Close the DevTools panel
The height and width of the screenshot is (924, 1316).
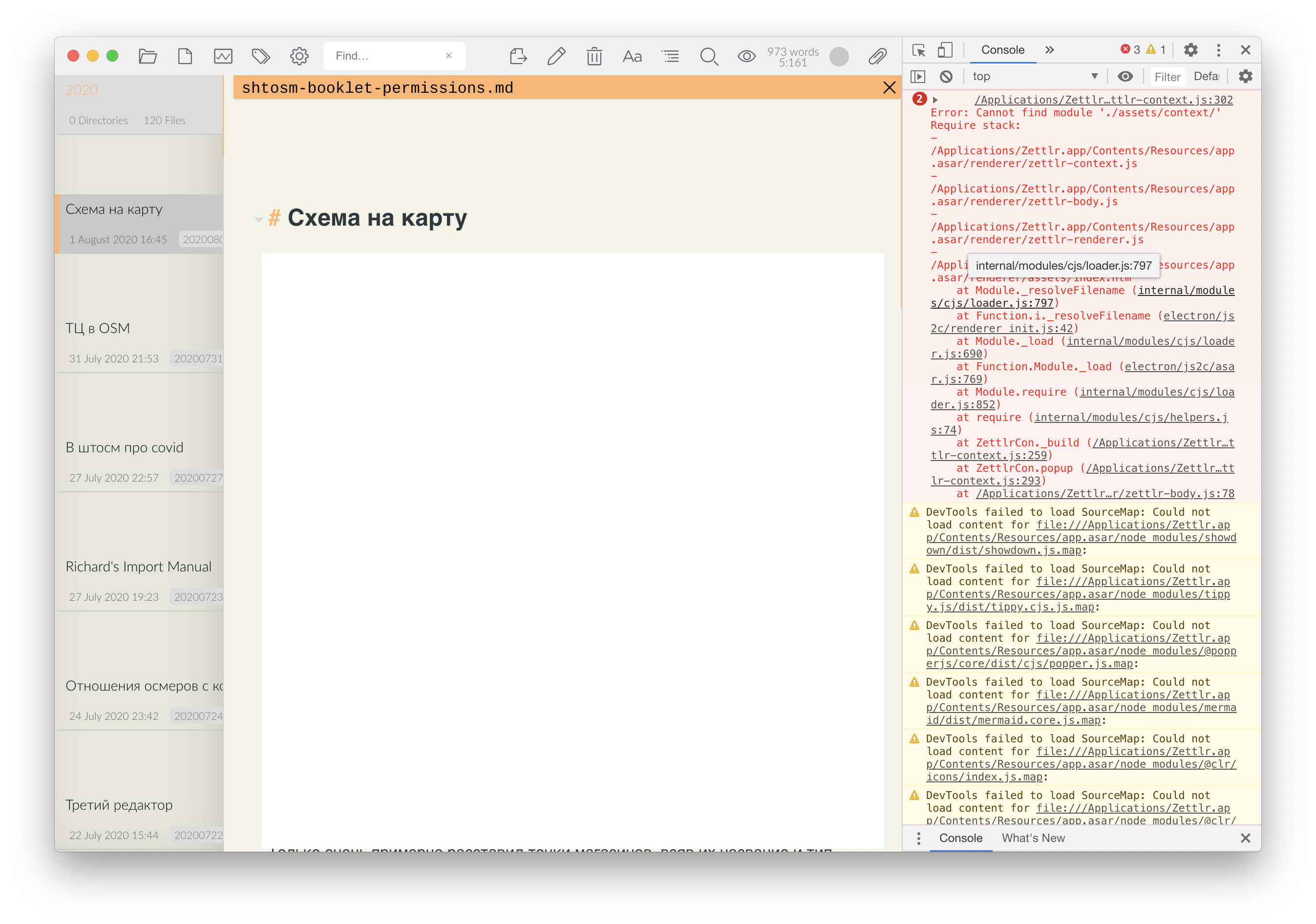coord(1245,50)
